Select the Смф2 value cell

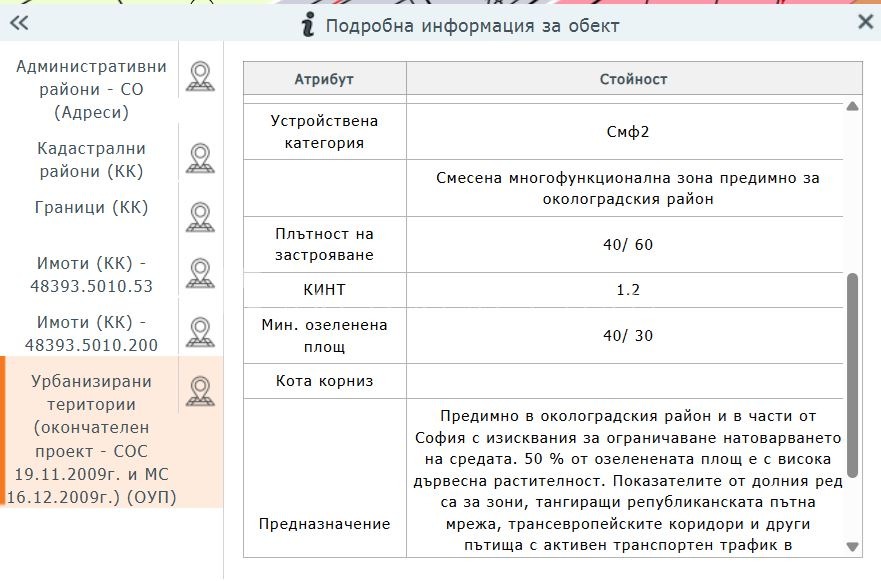pyautogui.click(x=630, y=130)
